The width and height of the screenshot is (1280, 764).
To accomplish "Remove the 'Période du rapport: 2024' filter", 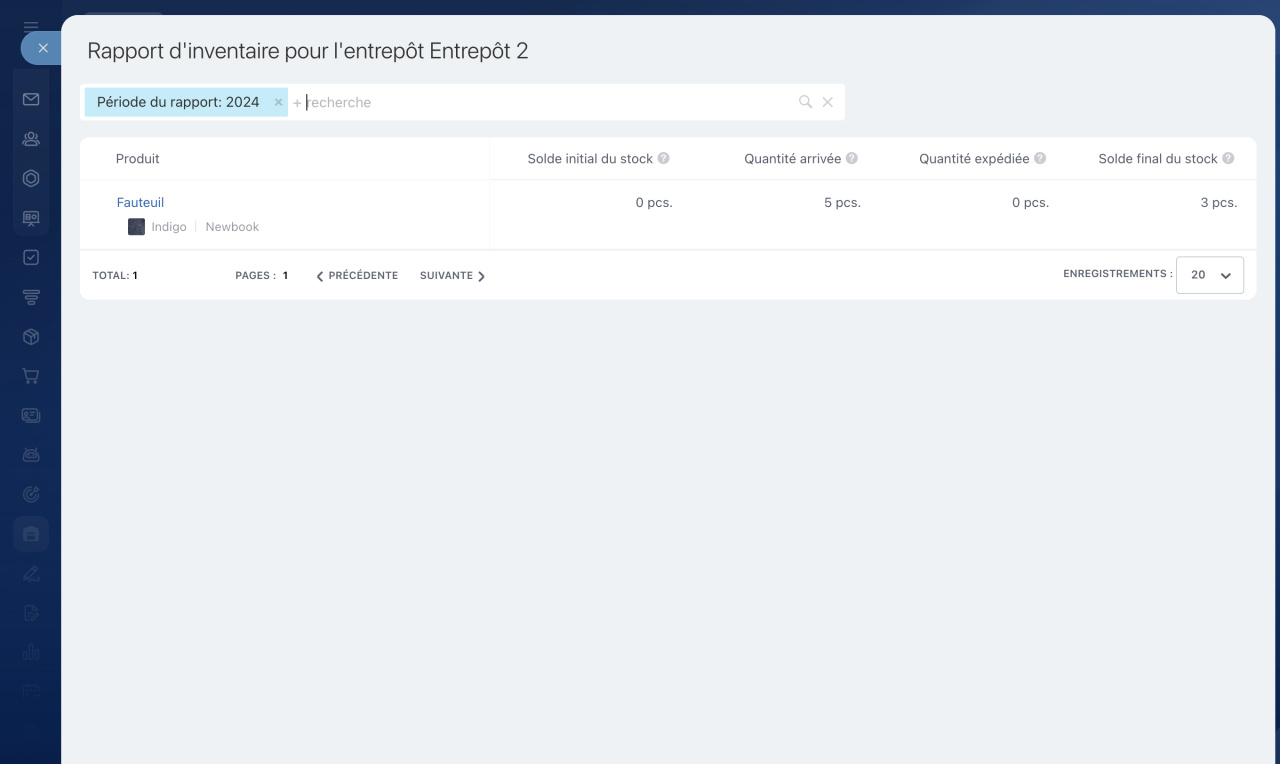I will 278,102.
